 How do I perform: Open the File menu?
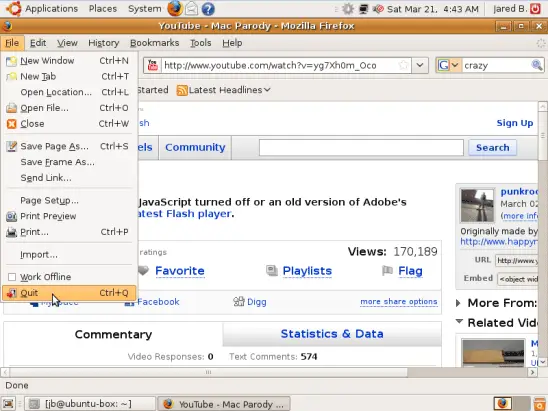(x=12, y=43)
